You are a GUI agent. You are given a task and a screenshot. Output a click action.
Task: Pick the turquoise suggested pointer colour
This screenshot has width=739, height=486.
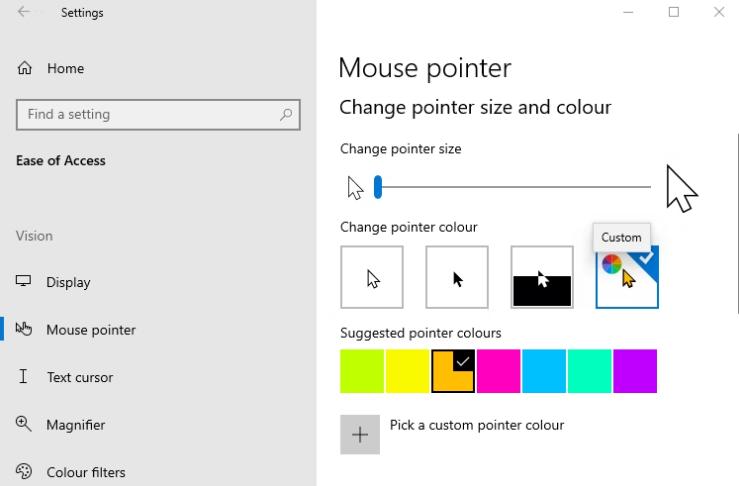(590, 371)
